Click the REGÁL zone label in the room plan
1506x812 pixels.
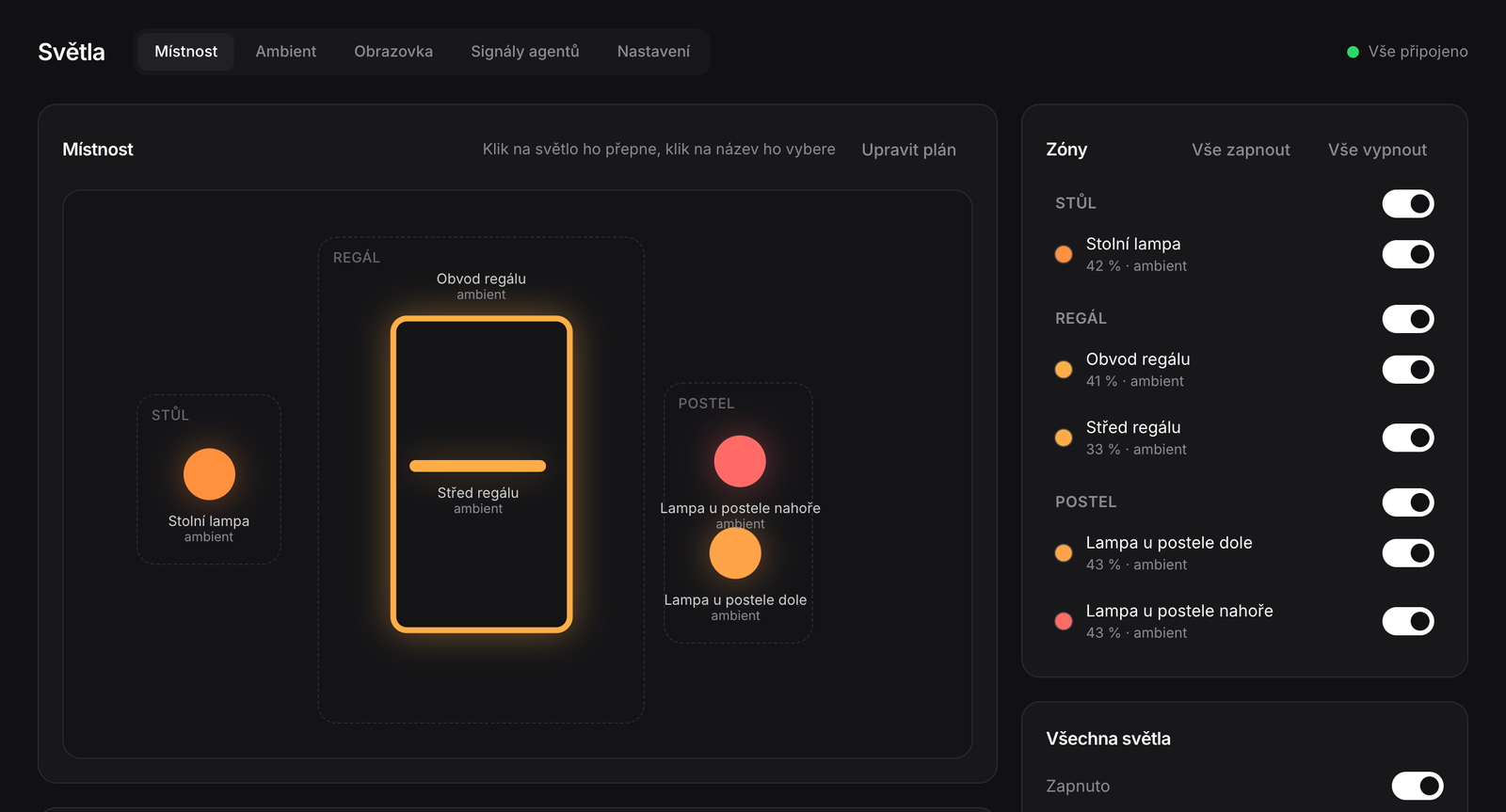point(357,258)
